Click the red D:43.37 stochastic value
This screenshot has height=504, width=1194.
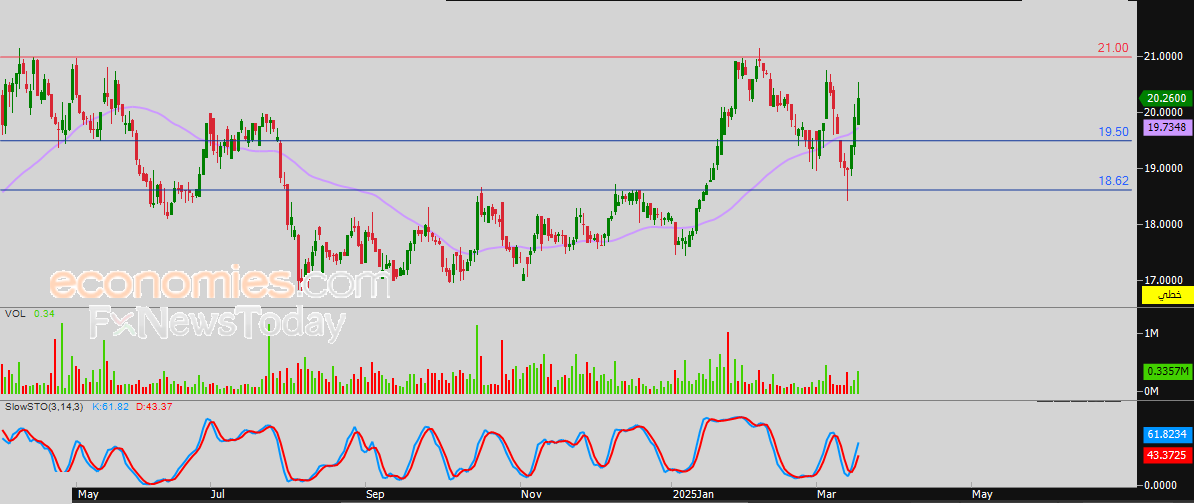pos(154,407)
